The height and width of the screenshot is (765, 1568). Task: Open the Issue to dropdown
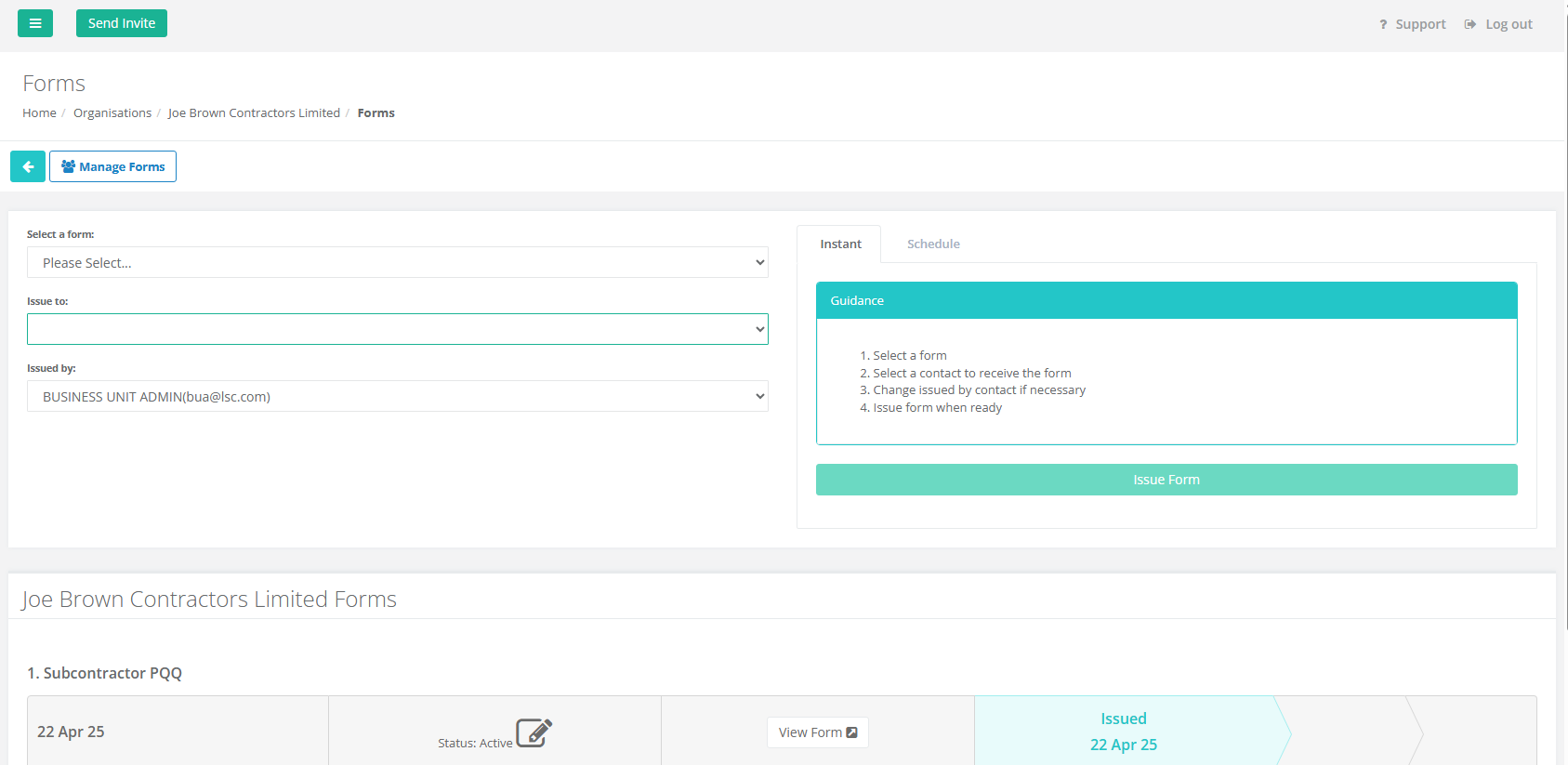(x=397, y=329)
